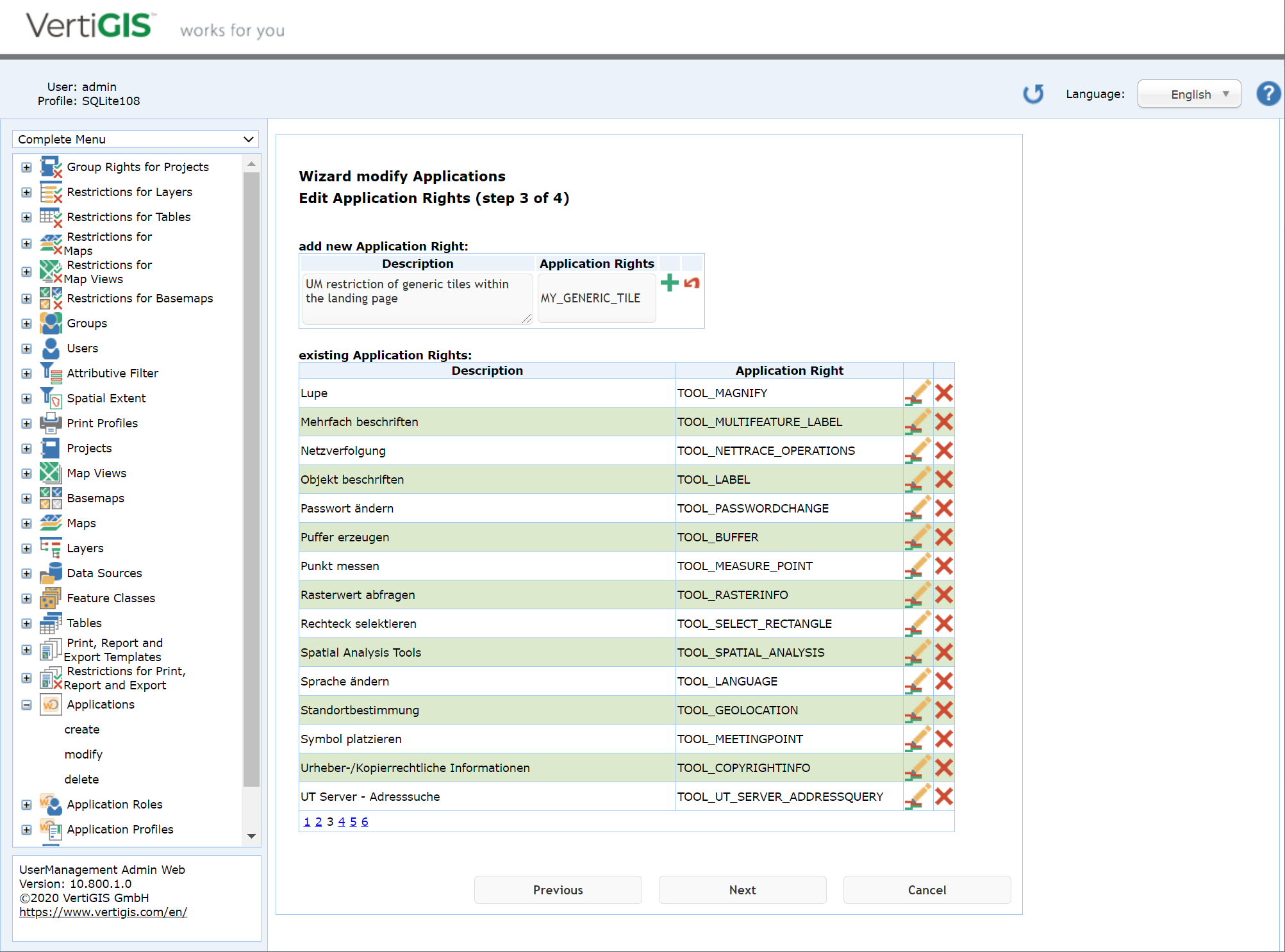Click the Data Sources icon in the sidebar
Viewport: 1285px width, 952px height.
point(51,573)
